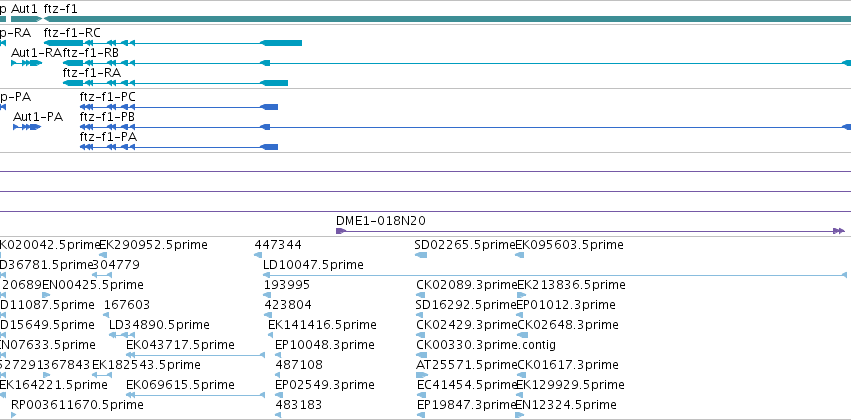Click EP19847.3prime label

coord(466,405)
